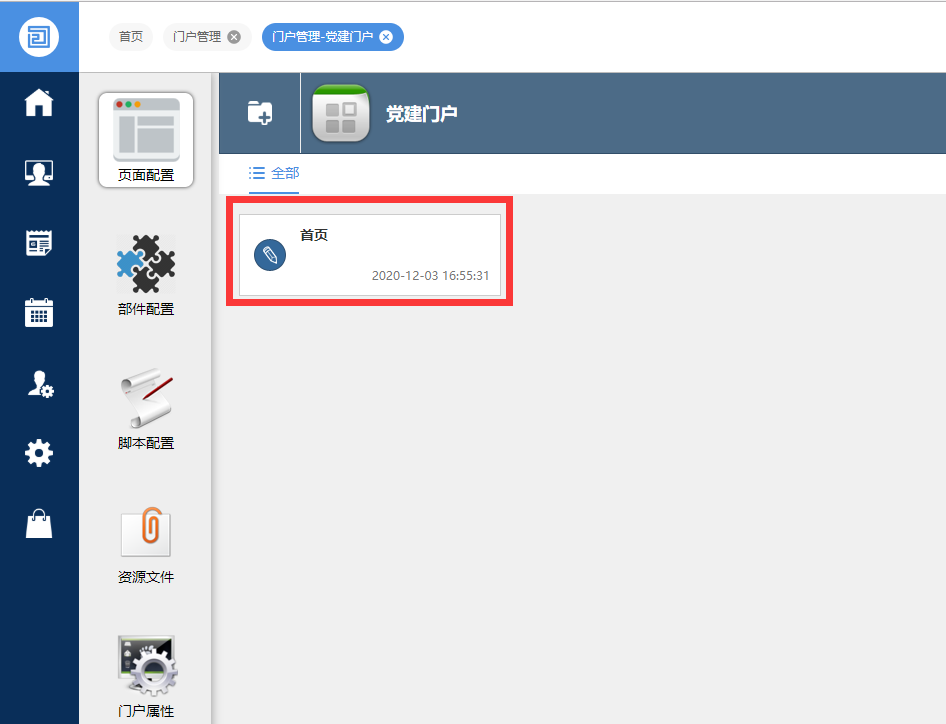Select the 全部 filter tab
The image size is (946, 724).
pos(275,173)
